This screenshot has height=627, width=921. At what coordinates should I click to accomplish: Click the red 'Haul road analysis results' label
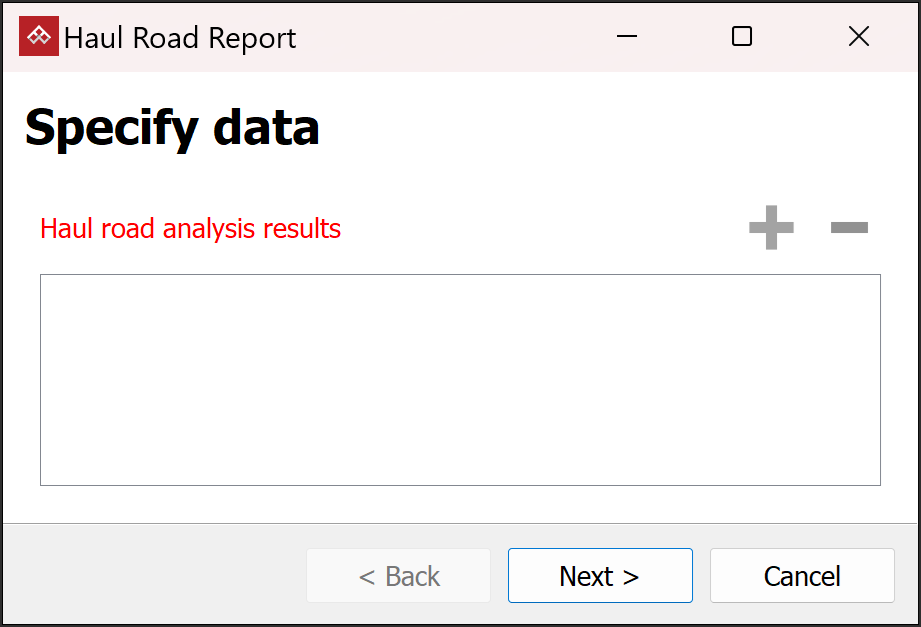pos(190,229)
